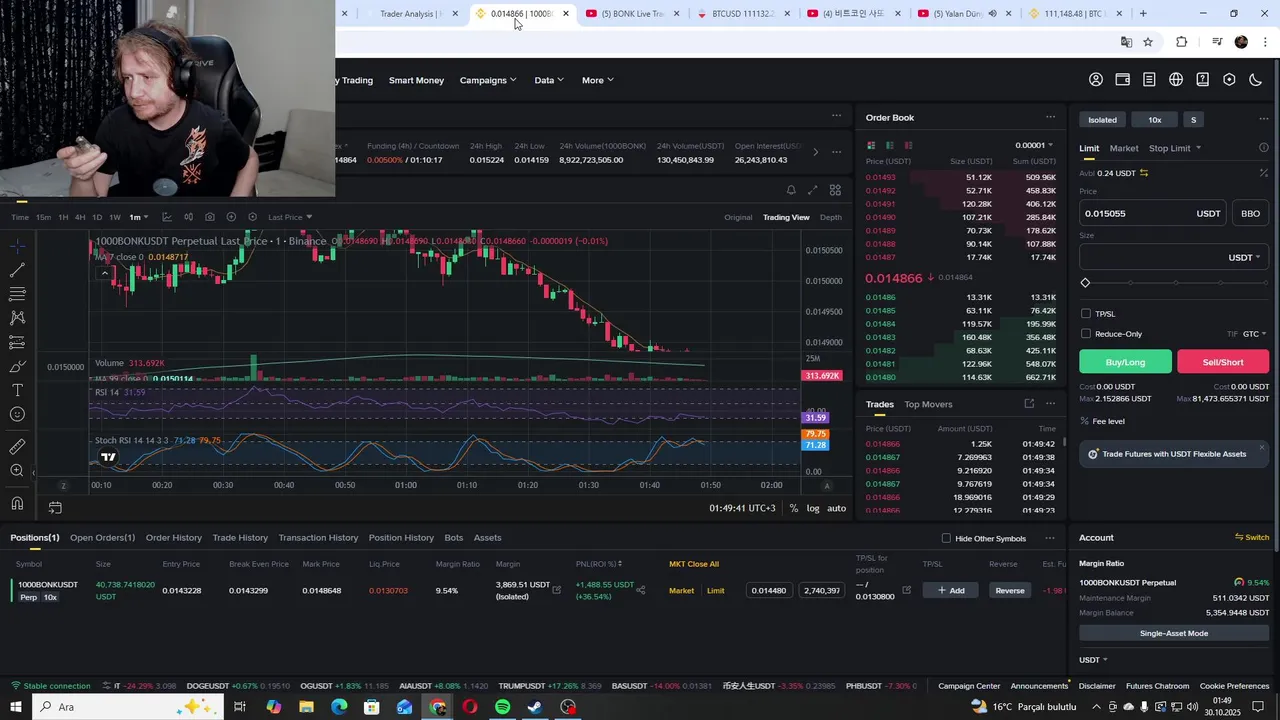
Task: Open the TIF GTC dropdown
Action: click(x=1253, y=334)
